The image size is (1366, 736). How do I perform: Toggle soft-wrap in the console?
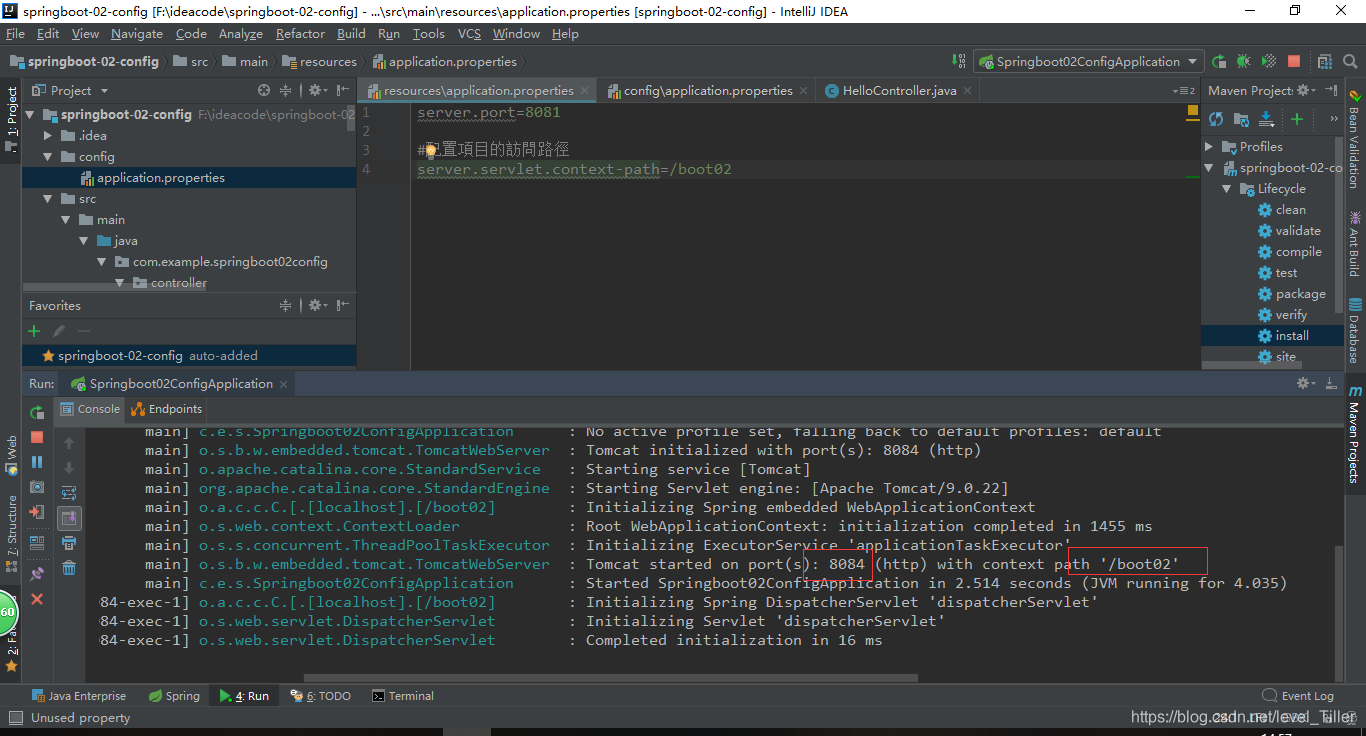click(68, 491)
